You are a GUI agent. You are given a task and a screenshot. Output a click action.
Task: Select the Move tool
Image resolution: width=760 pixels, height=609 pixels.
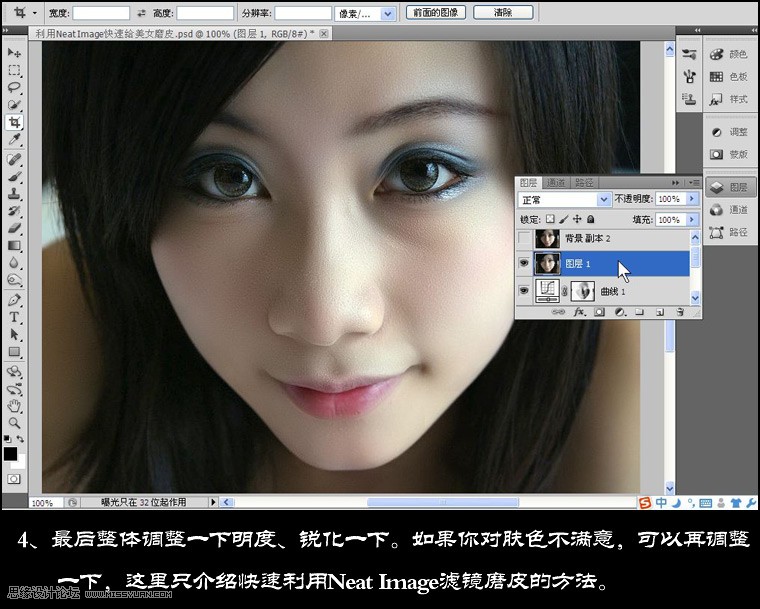point(14,52)
